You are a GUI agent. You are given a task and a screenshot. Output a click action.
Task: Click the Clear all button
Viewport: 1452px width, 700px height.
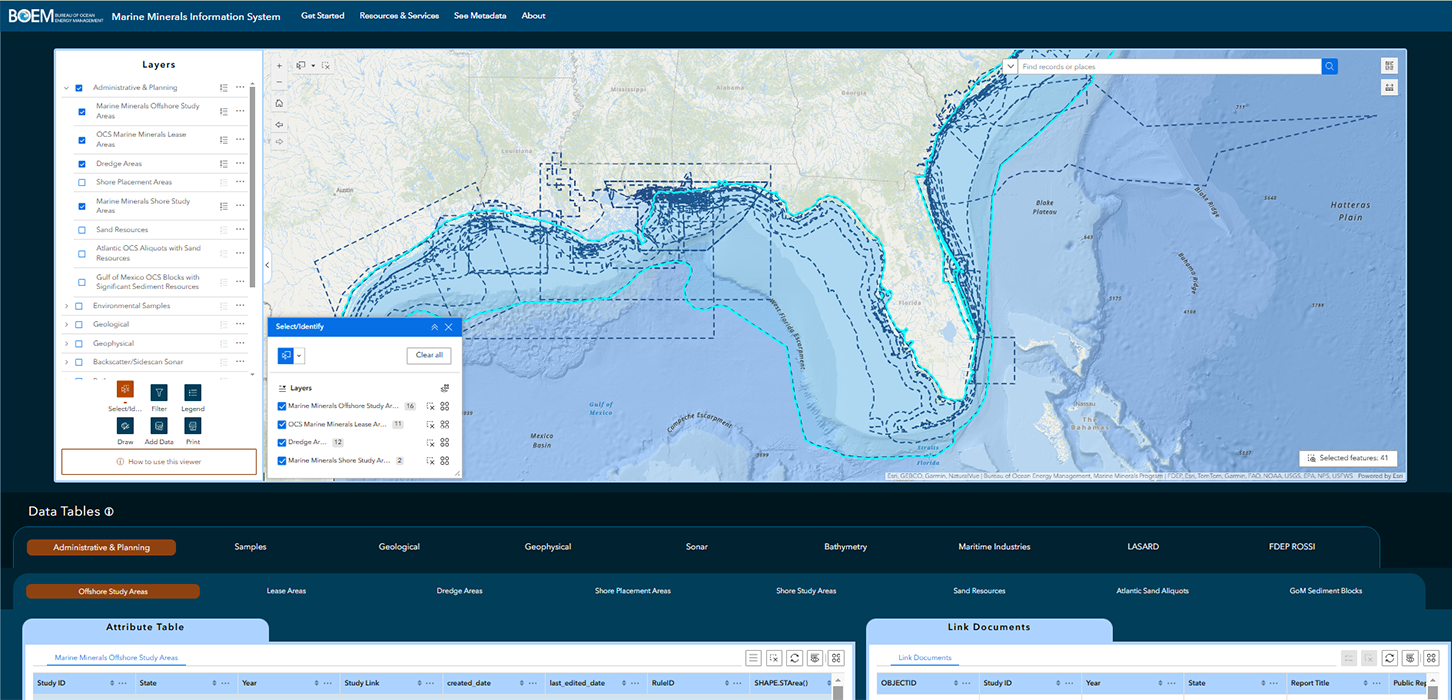pyautogui.click(x=428, y=355)
